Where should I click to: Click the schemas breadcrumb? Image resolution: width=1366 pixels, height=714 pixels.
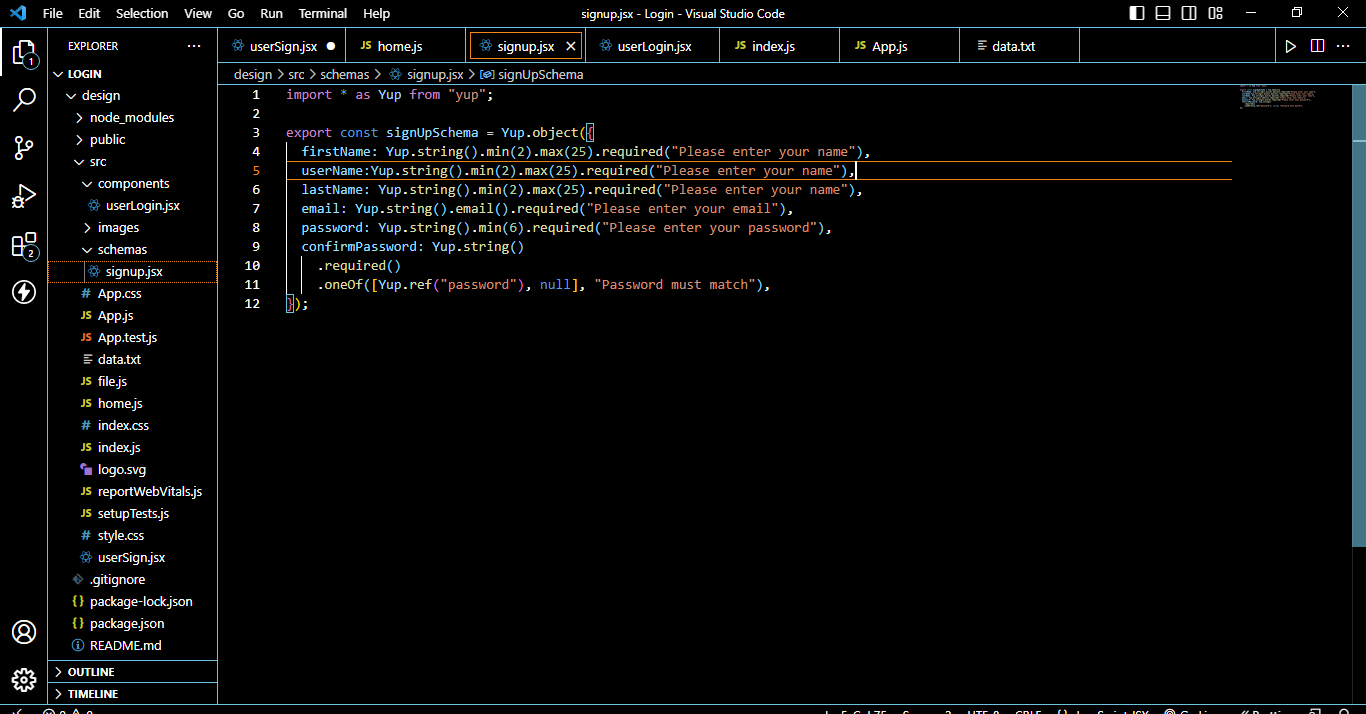pos(344,74)
